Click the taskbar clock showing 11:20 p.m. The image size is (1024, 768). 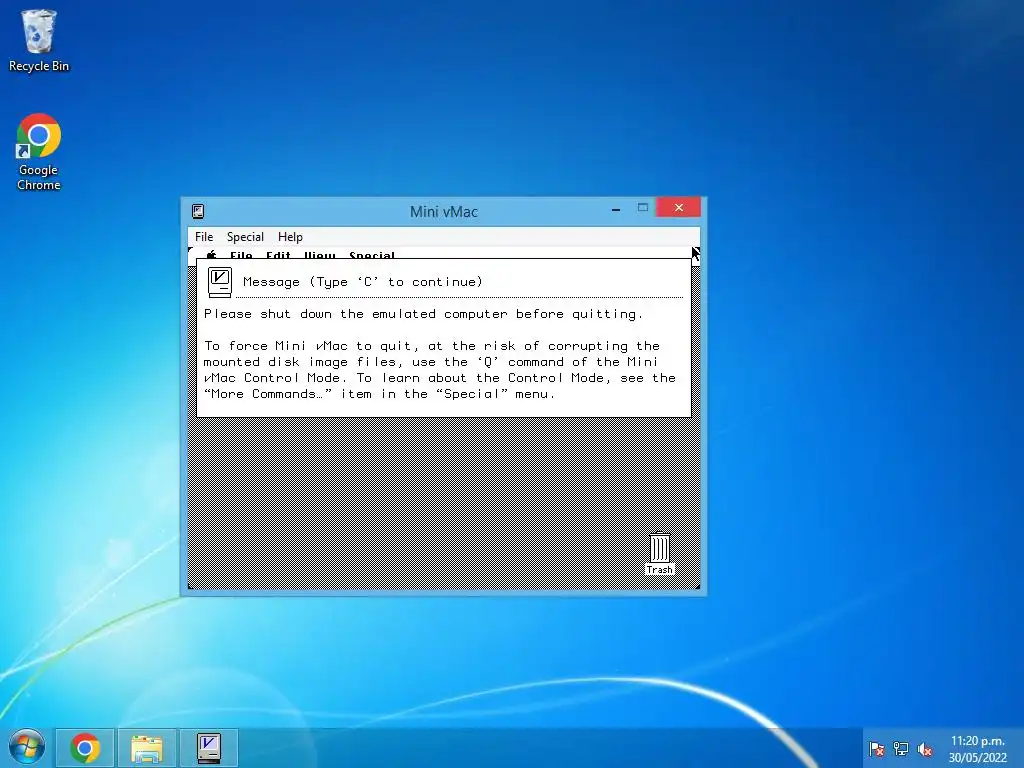click(977, 741)
